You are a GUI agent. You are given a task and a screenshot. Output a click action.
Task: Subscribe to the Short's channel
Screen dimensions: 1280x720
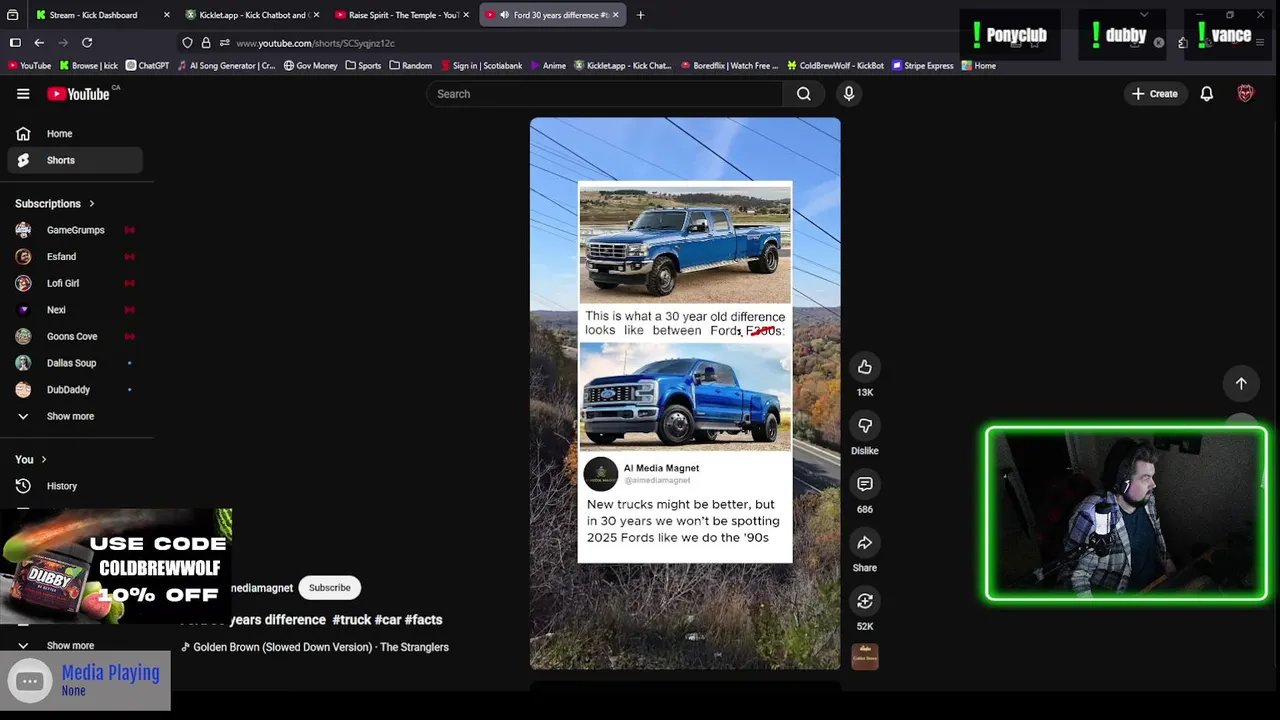point(329,588)
